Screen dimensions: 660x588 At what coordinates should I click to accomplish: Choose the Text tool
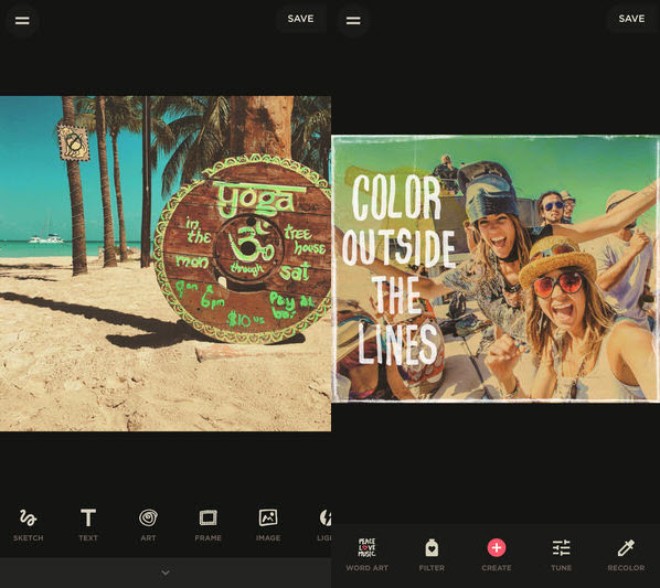pyautogui.click(x=88, y=523)
